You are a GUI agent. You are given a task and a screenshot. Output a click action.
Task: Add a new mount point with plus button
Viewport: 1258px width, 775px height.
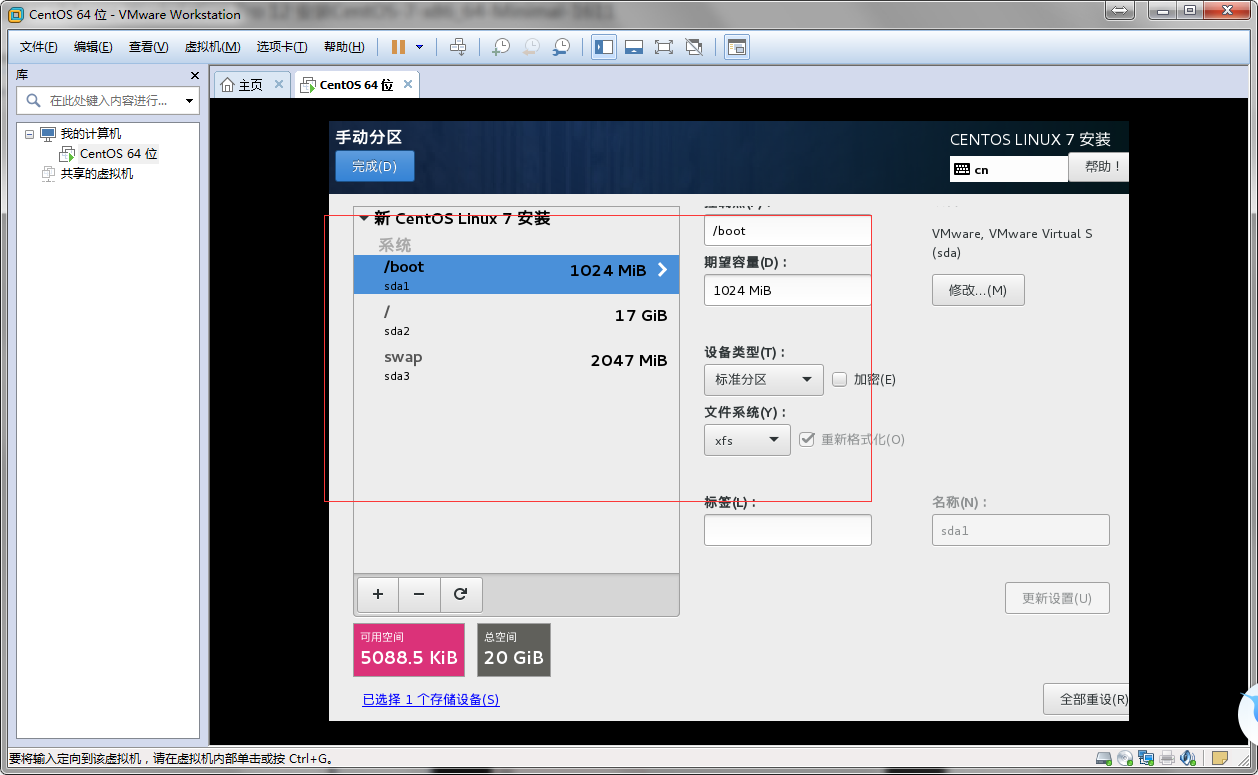click(x=377, y=594)
